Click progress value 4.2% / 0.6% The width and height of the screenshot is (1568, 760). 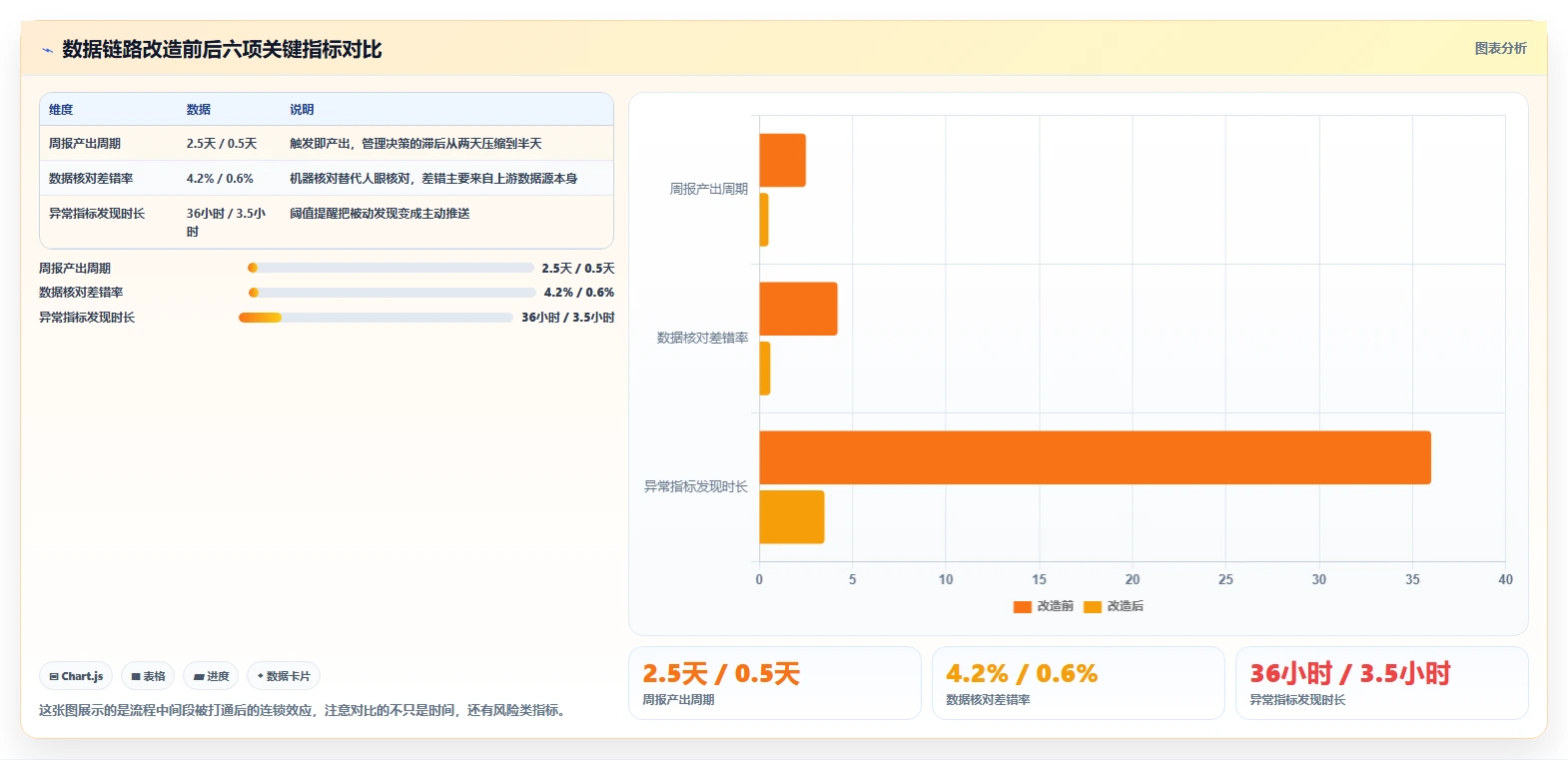579,293
